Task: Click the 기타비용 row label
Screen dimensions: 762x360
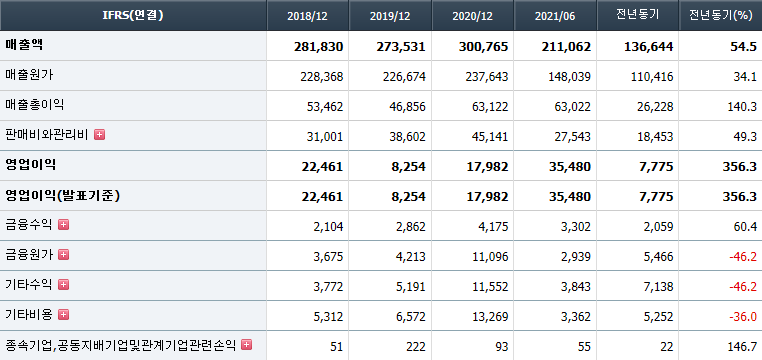Action: point(29,315)
